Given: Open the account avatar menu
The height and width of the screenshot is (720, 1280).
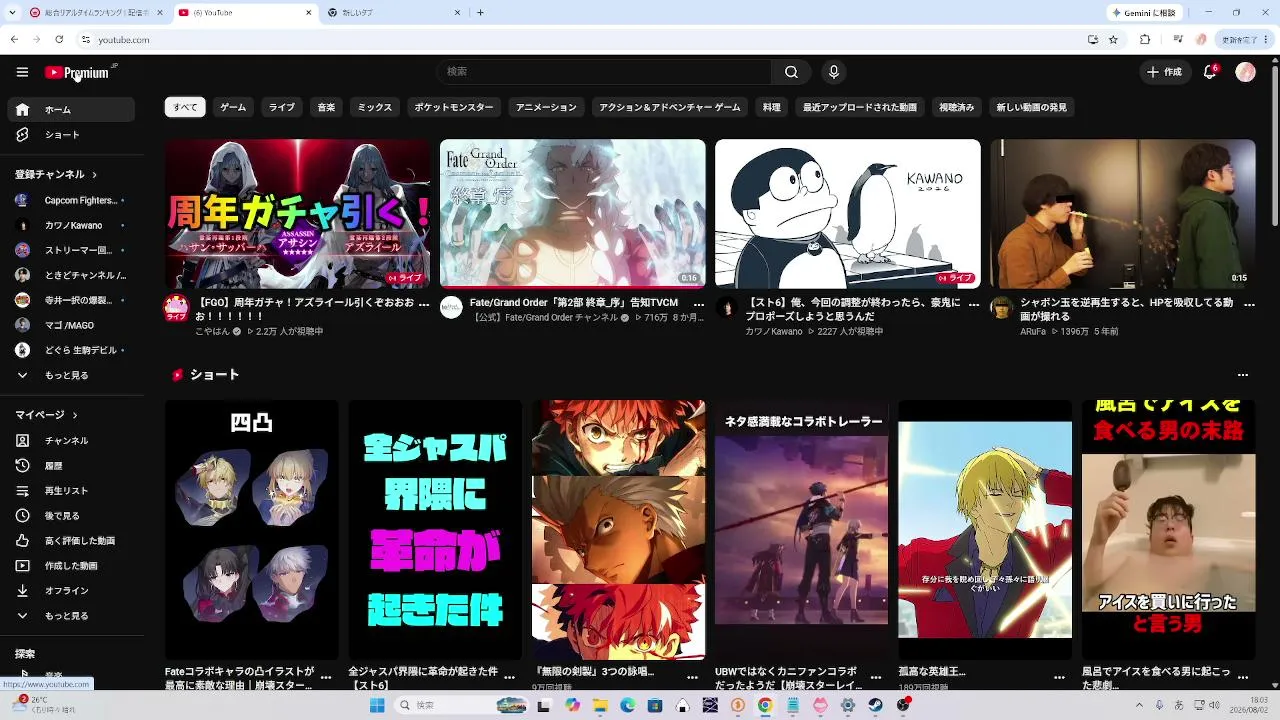Looking at the screenshot, I should pyautogui.click(x=1245, y=72).
